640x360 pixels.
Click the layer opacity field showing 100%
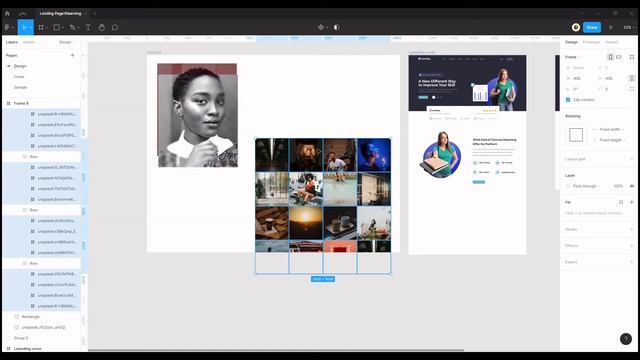pyautogui.click(x=618, y=186)
